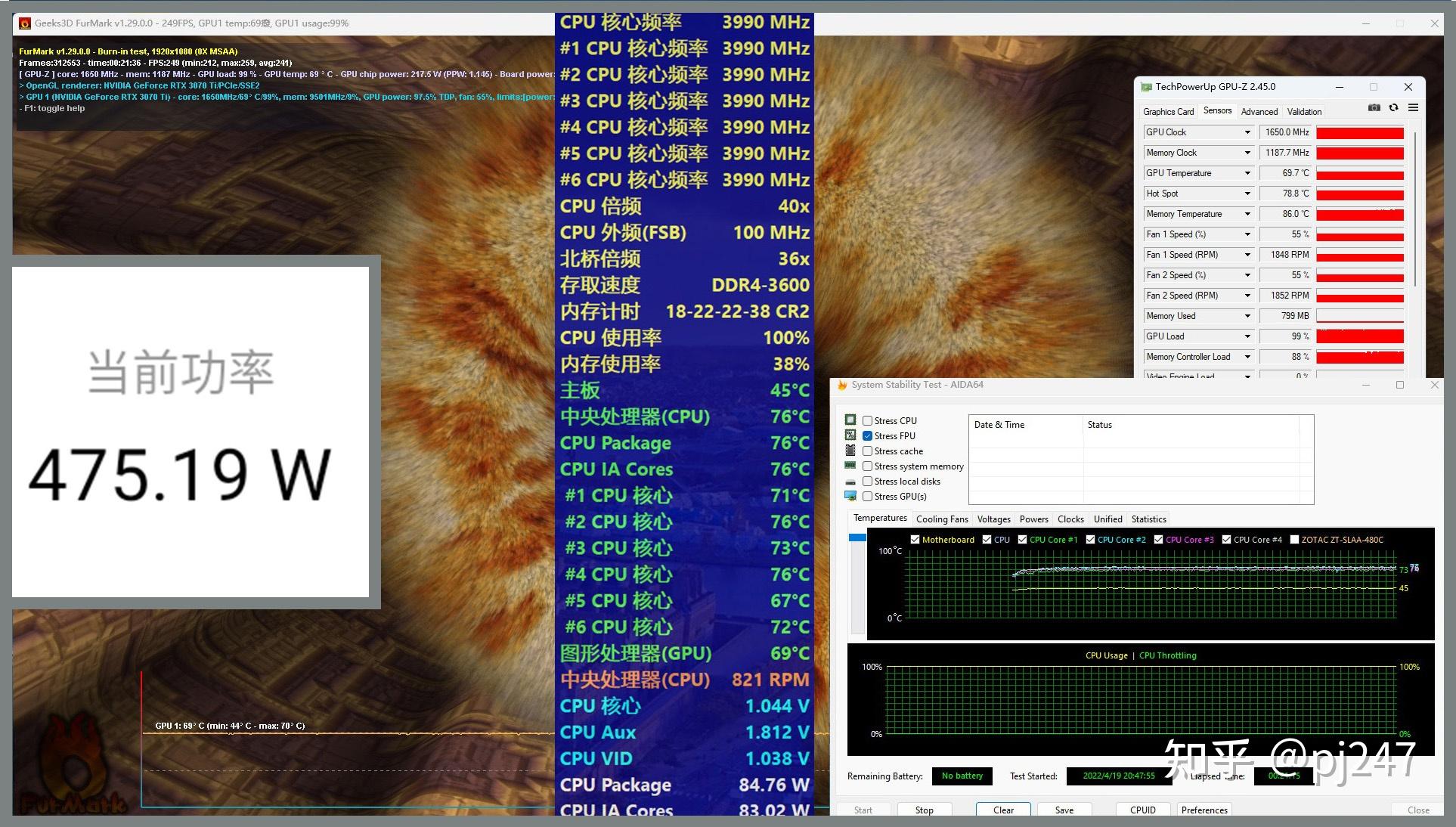Switch to the Graphics Card tab
The width and height of the screenshot is (1456, 827).
point(1169,111)
